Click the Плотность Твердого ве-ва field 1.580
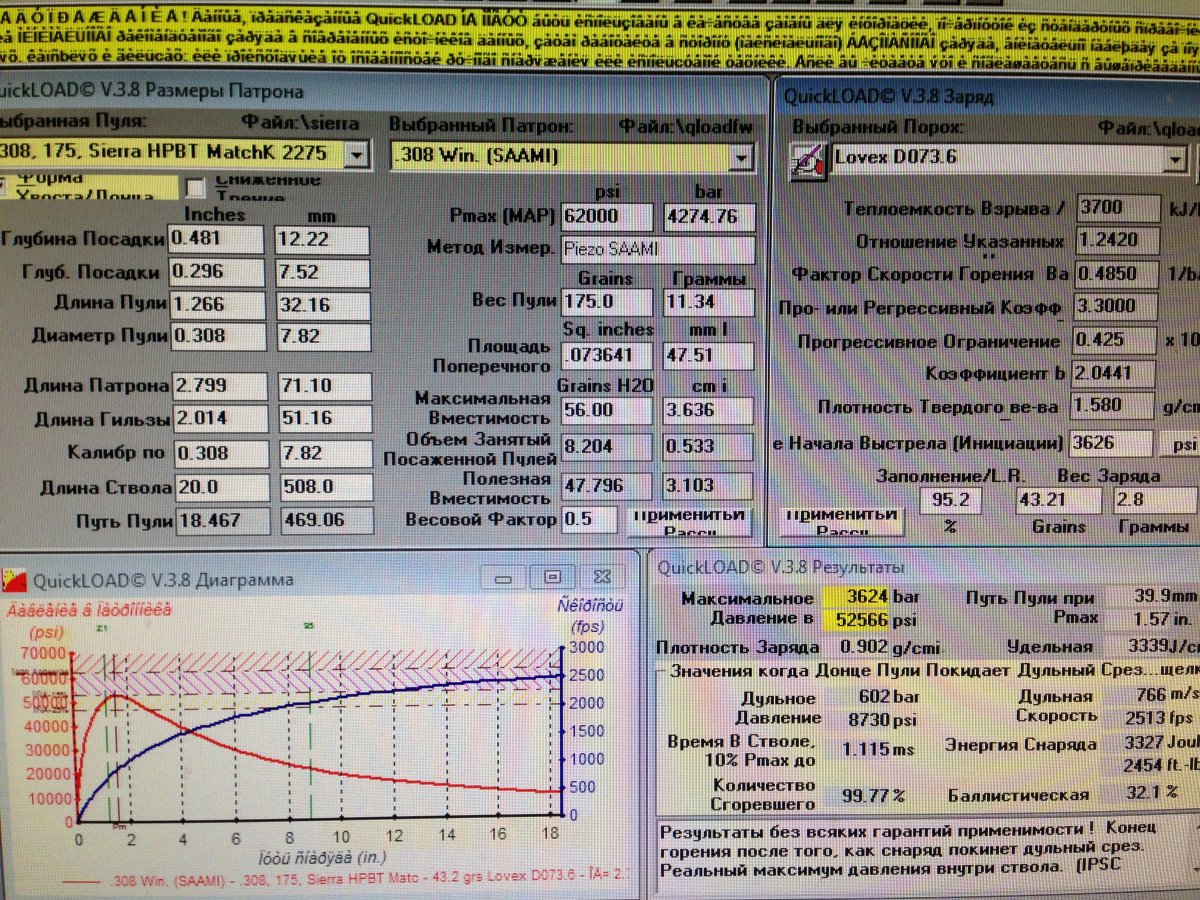The height and width of the screenshot is (900, 1200). (x=1111, y=406)
